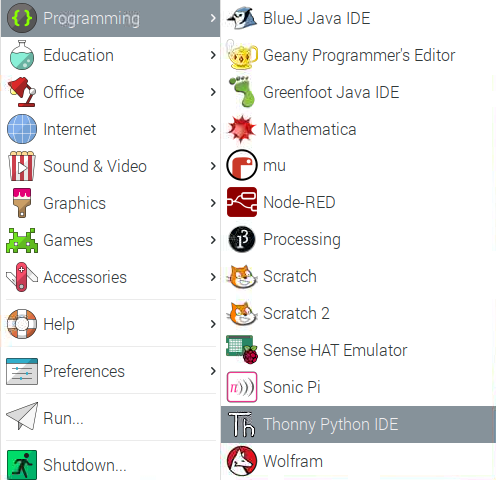
Task: Launch Thonny Python IDE
Action: (358, 424)
